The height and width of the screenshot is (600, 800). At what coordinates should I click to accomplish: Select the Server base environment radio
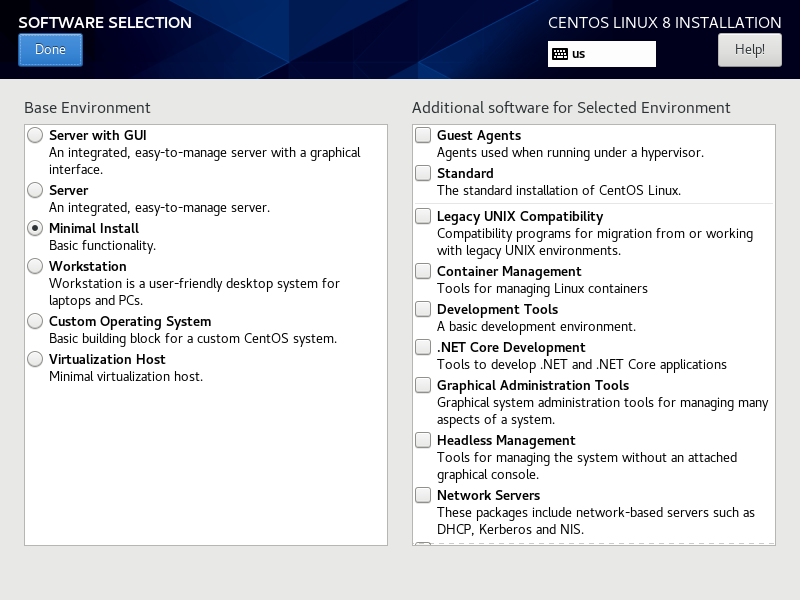point(35,190)
